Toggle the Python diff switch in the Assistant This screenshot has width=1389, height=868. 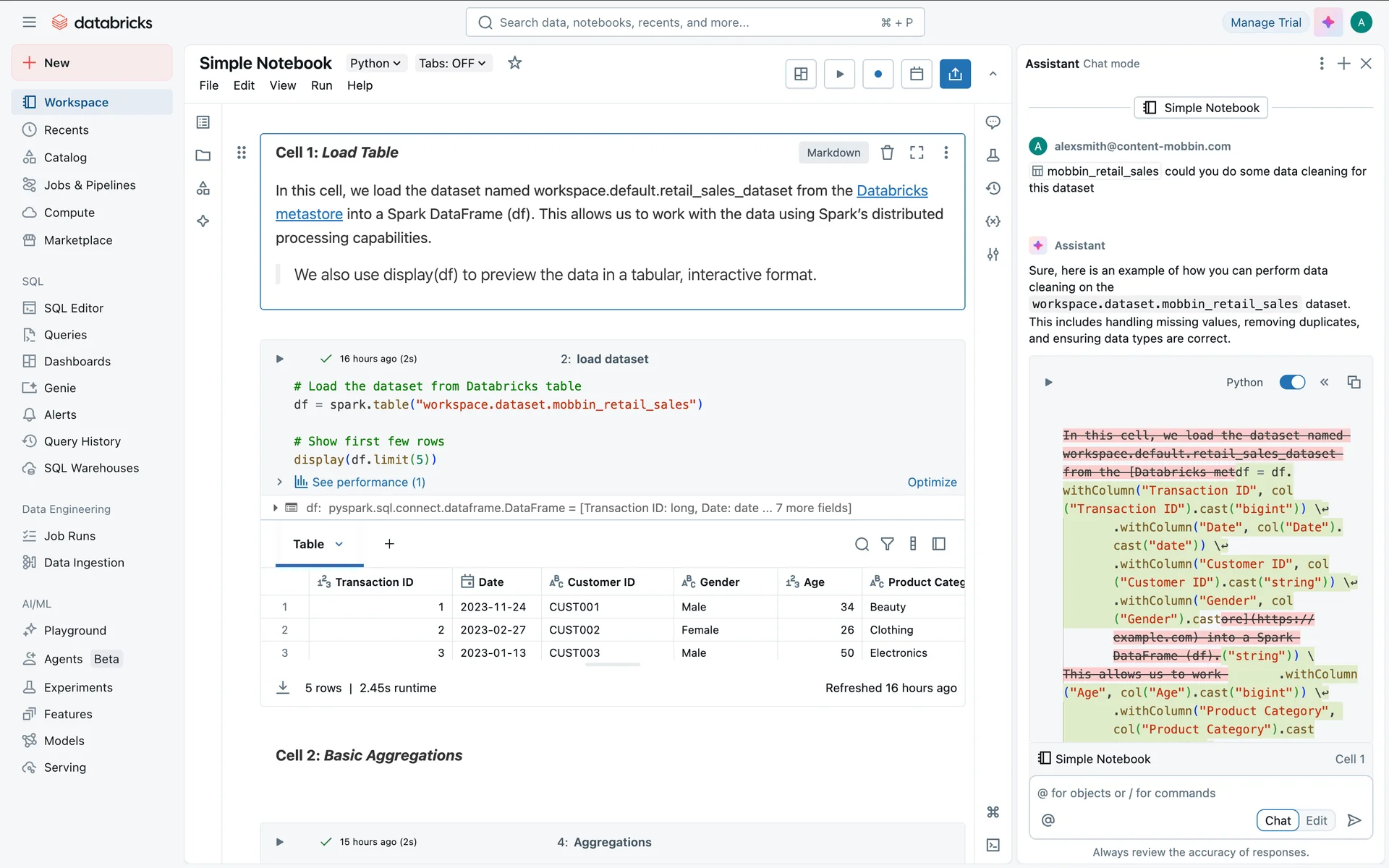[1292, 382]
